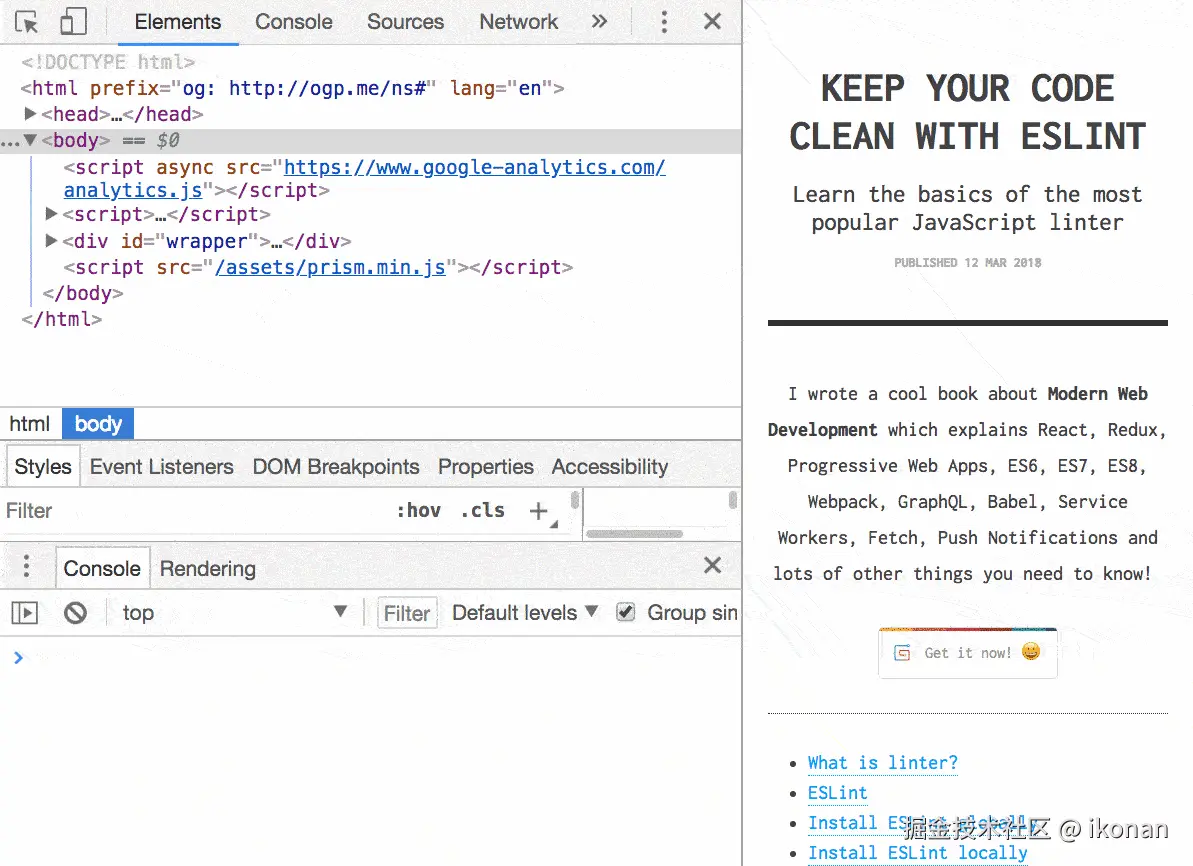Open the Sources tab
The width and height of the screenshot is (1193, 866).
(406, 21)
